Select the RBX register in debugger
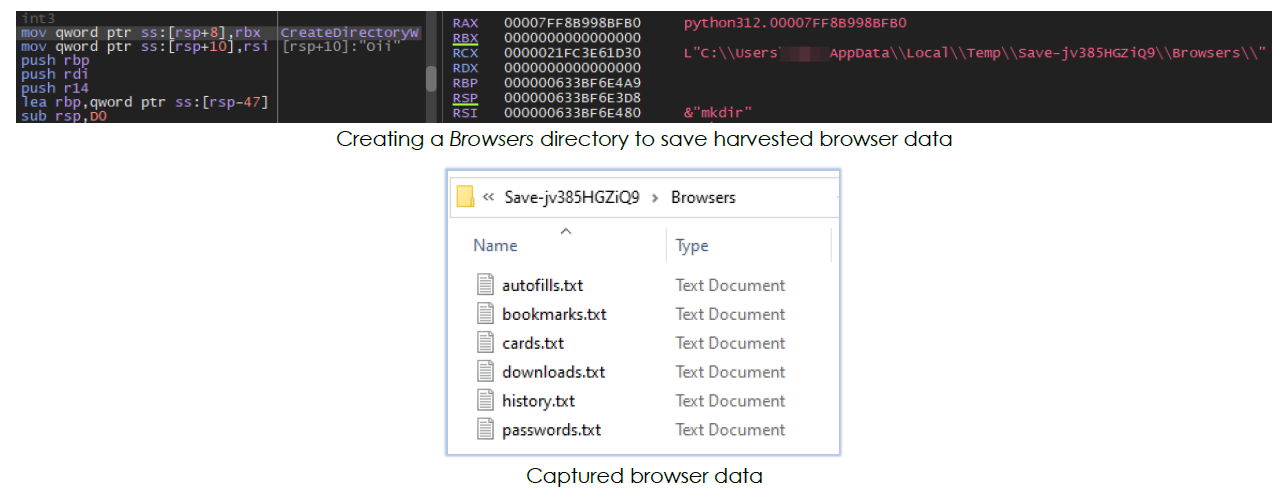This screenshot has height=493, width=1276. click(466, 37)
